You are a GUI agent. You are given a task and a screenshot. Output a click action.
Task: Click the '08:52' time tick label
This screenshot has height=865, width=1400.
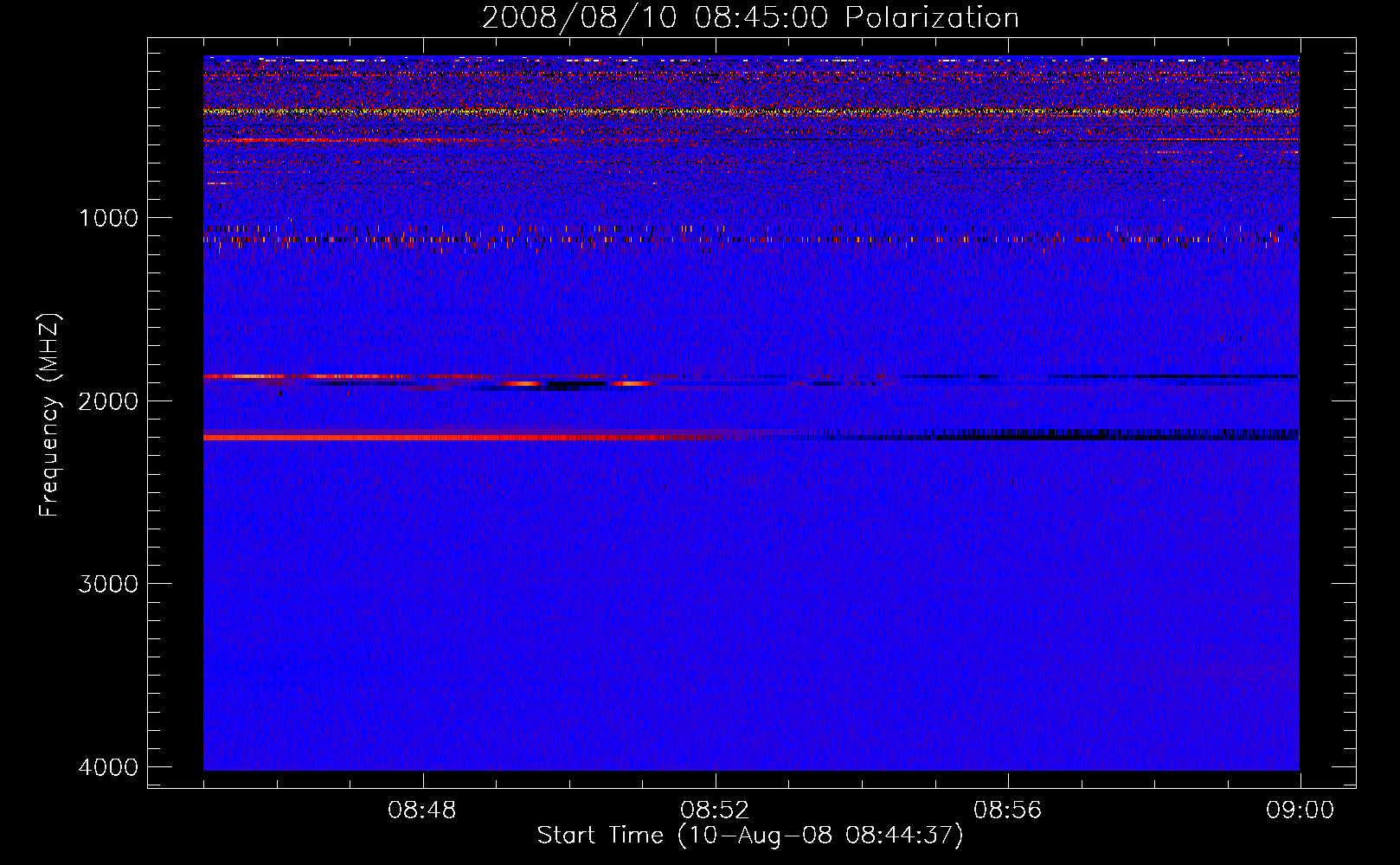715,811
